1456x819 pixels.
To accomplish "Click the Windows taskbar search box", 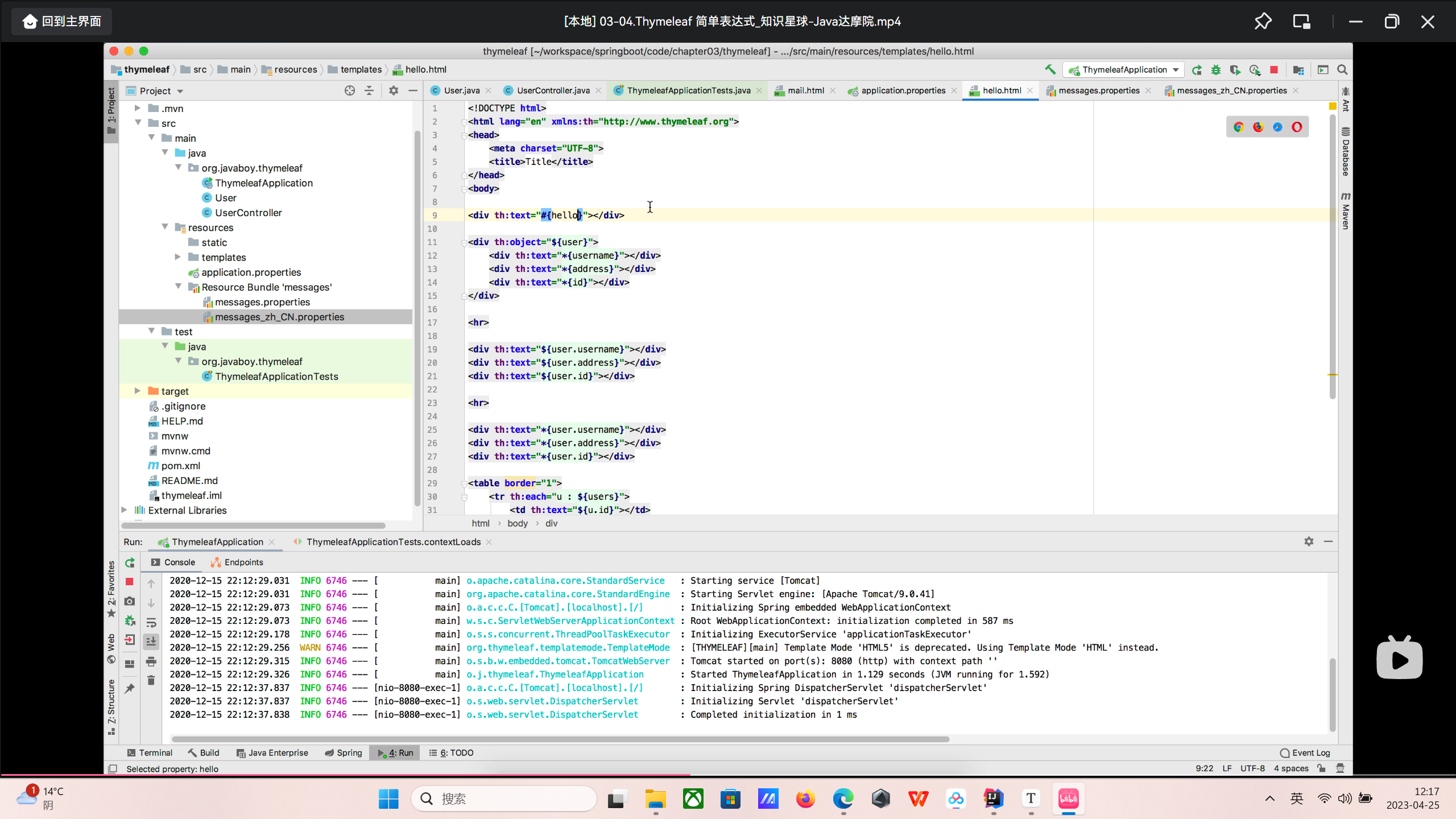I will pyautogui.click(x=504, y=799).
